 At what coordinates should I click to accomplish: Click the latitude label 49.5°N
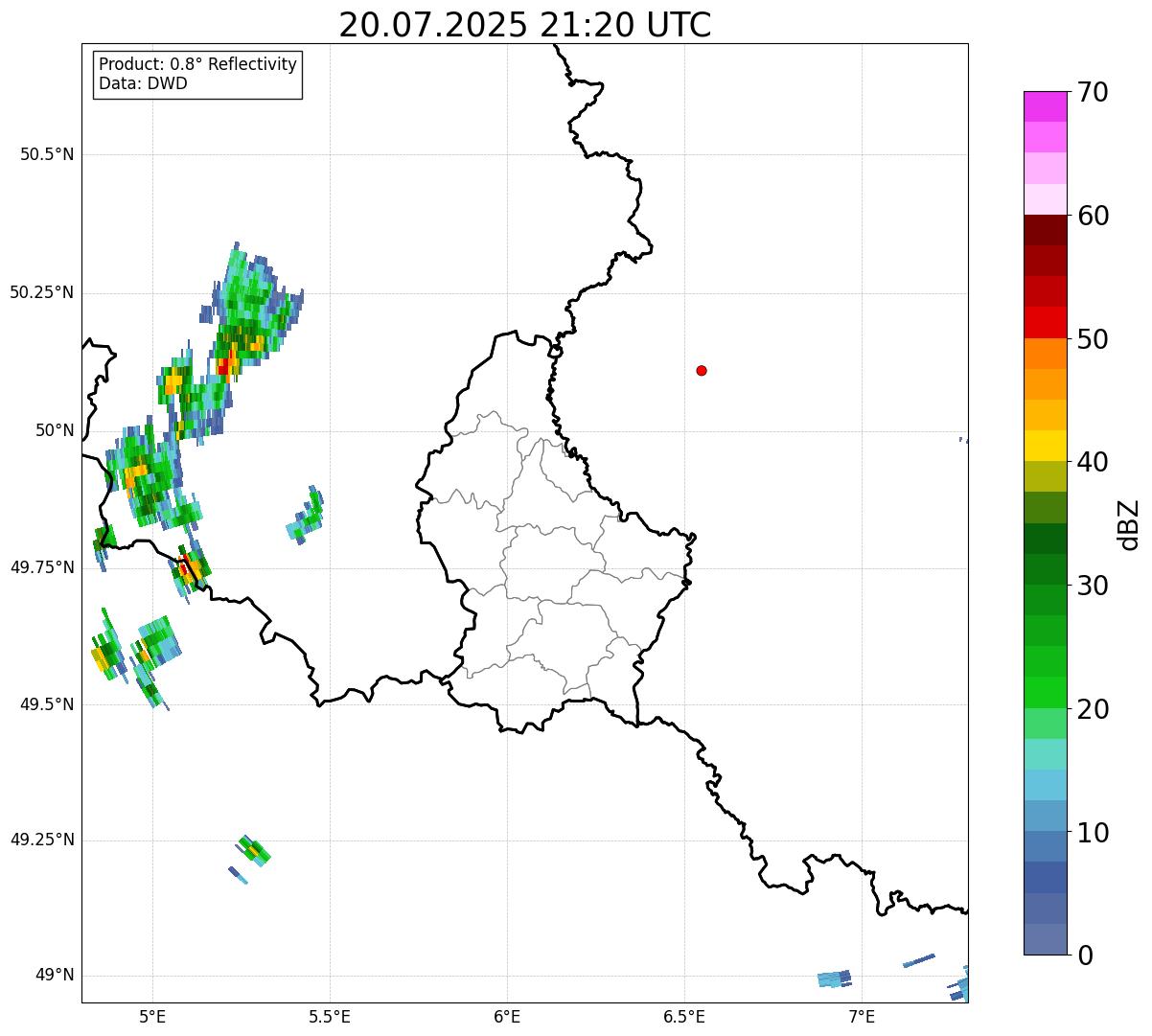(47, 704)
